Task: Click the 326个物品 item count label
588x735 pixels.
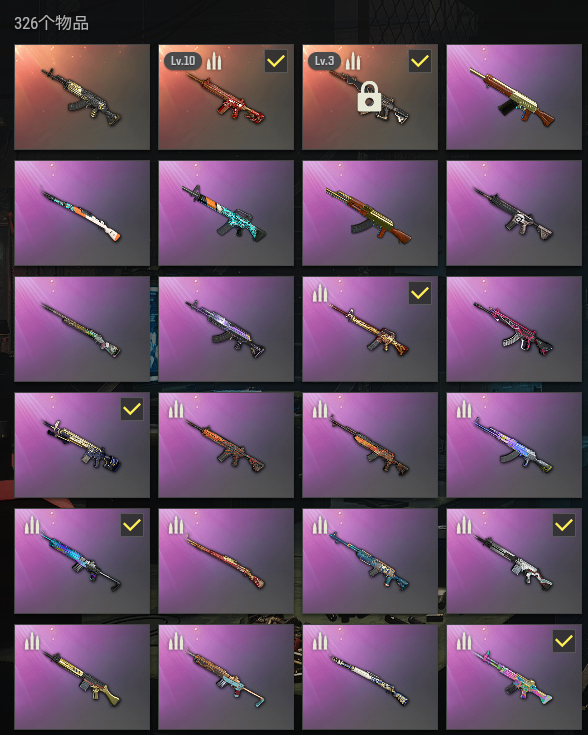Action: pos(51,23)
